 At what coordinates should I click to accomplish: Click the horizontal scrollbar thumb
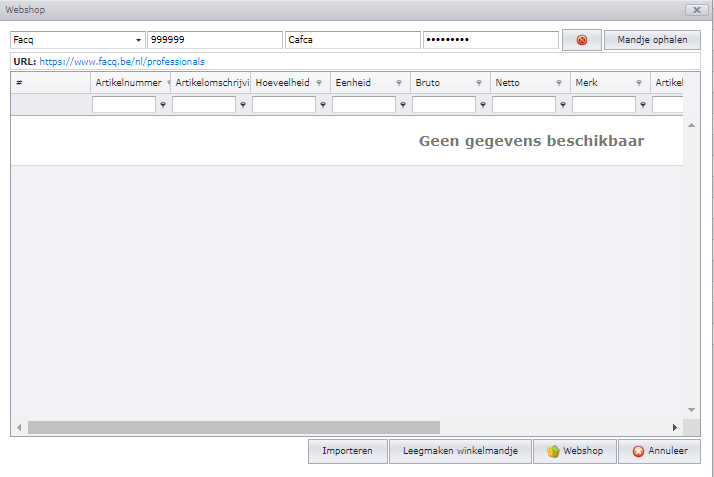[234, 427]
